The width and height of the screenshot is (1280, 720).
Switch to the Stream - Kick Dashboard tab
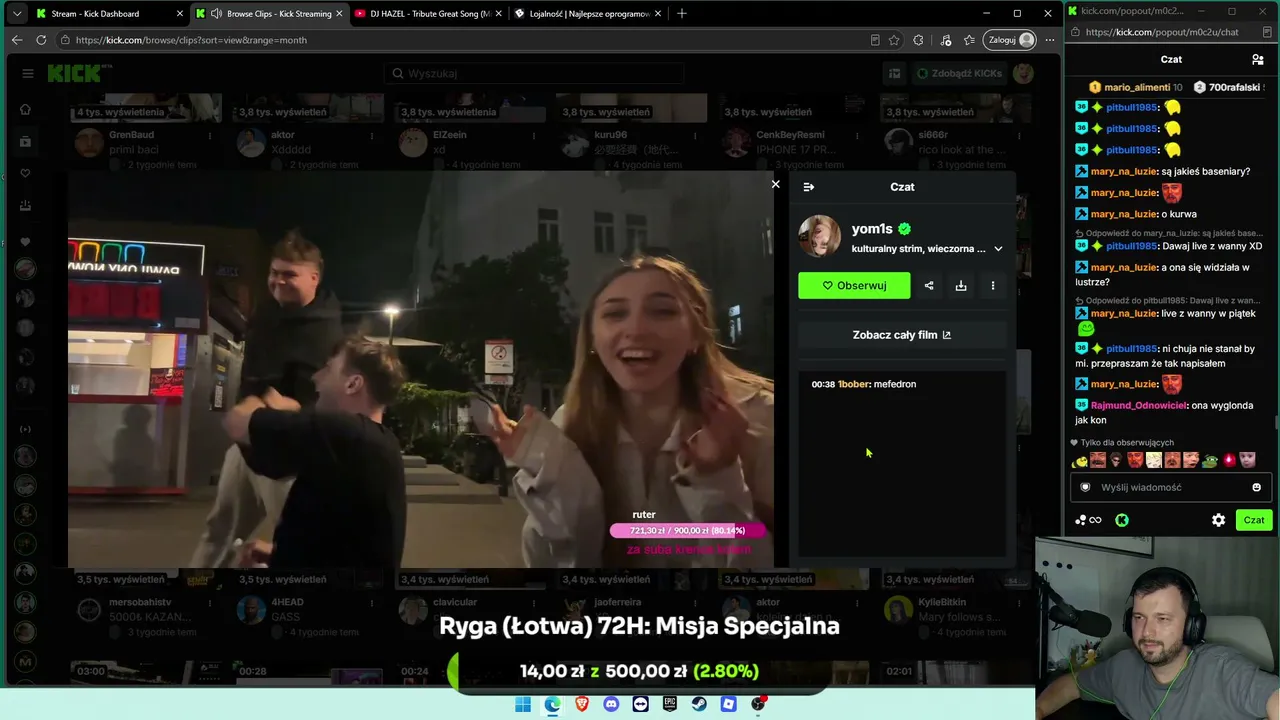click(109, 13)
